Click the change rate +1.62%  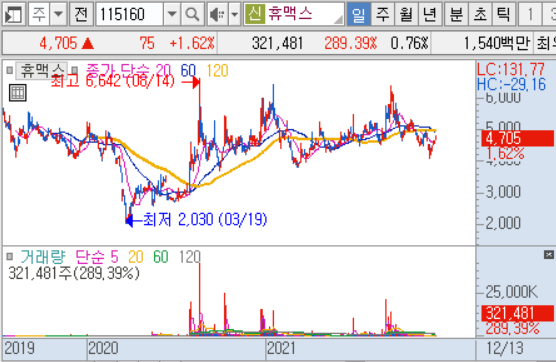click(x=192, y=44)
